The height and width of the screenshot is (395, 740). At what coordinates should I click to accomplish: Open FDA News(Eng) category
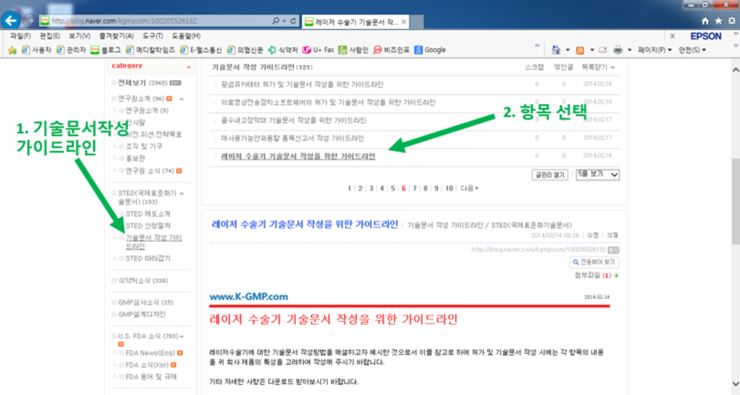[150, 353]
